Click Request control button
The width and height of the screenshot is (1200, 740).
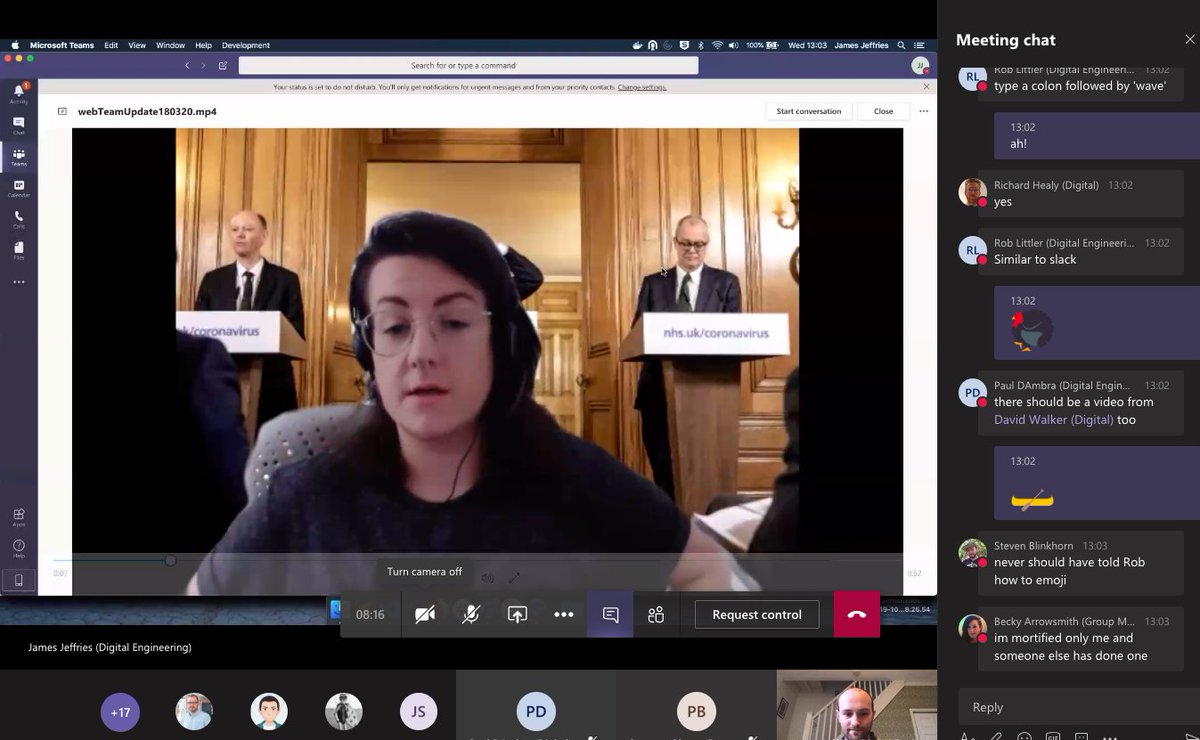tap(757, 614)
